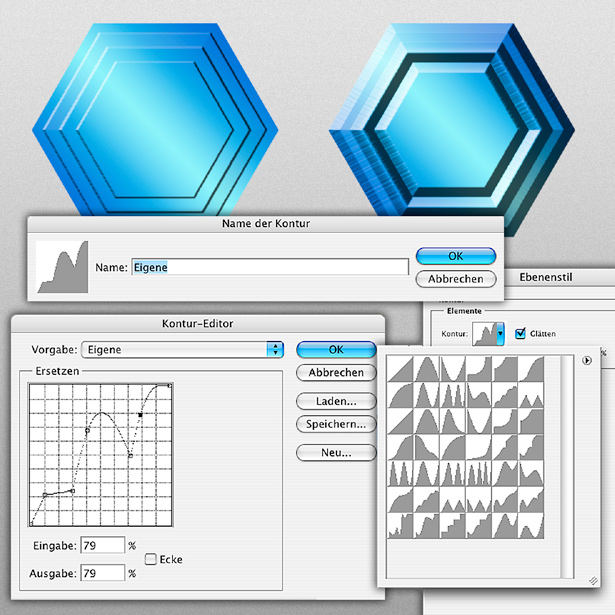
Task: Choose the blocky staircase preset in bottom row
Action: pyautogui.click(x=453, y=525)
